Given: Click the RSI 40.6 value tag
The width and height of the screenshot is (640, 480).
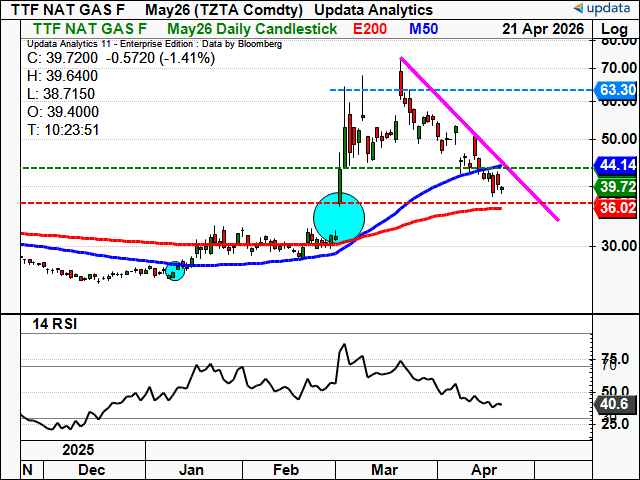Looking at the screenshot, I should click(615, 404).
